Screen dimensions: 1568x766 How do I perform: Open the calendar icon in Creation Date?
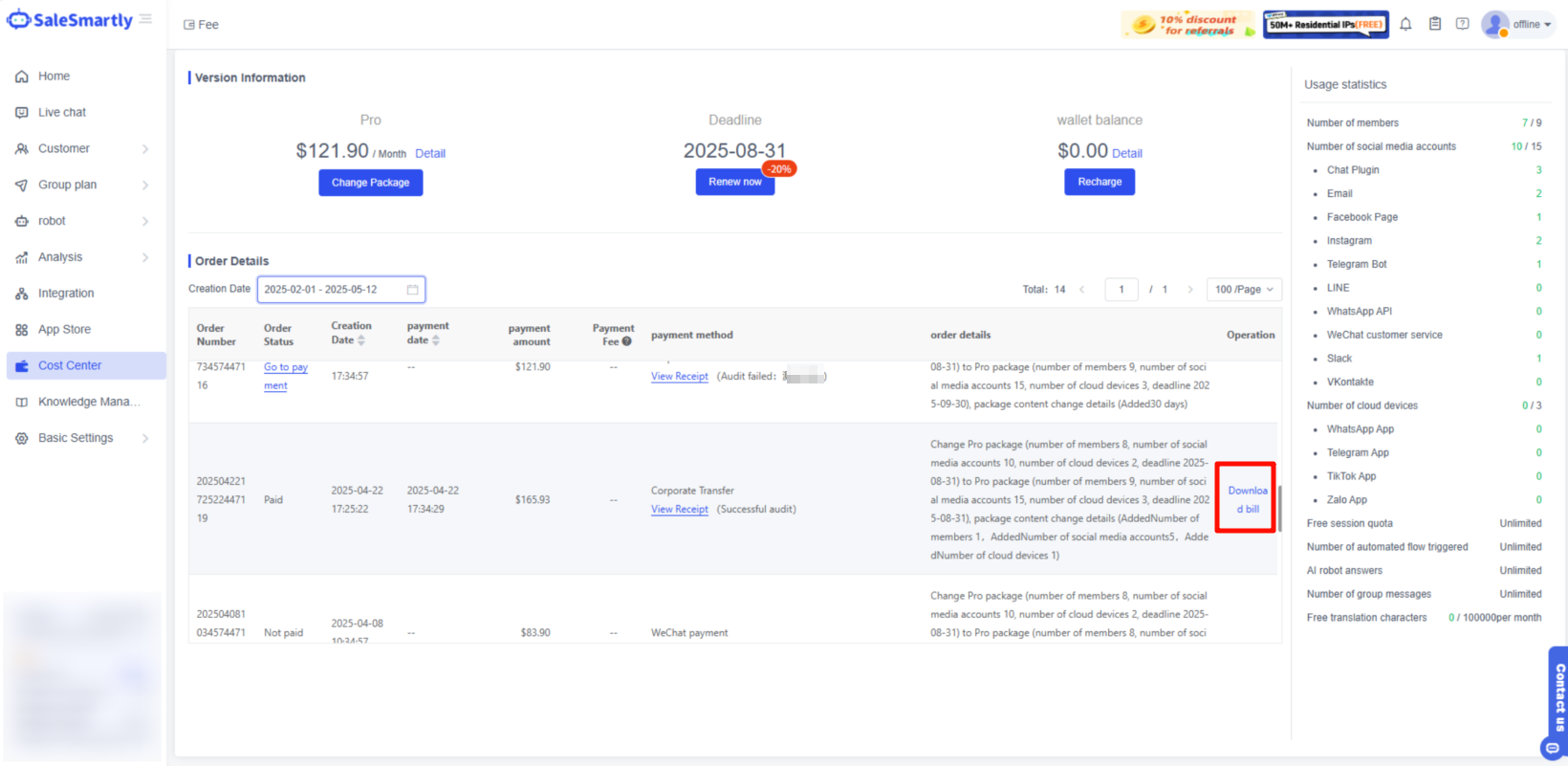[412, 290]
